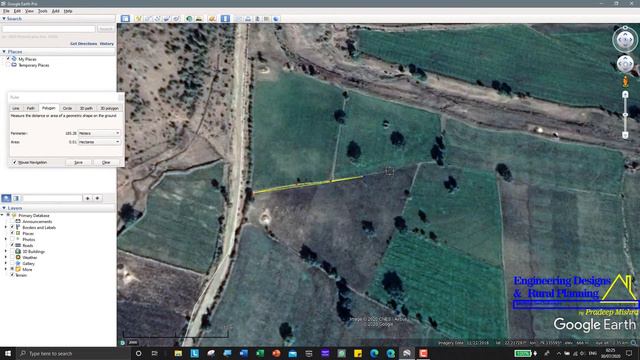The image size is (640, 360).
Task: Open the Perimeter units Meters dropdown
Action: (99, 133)
